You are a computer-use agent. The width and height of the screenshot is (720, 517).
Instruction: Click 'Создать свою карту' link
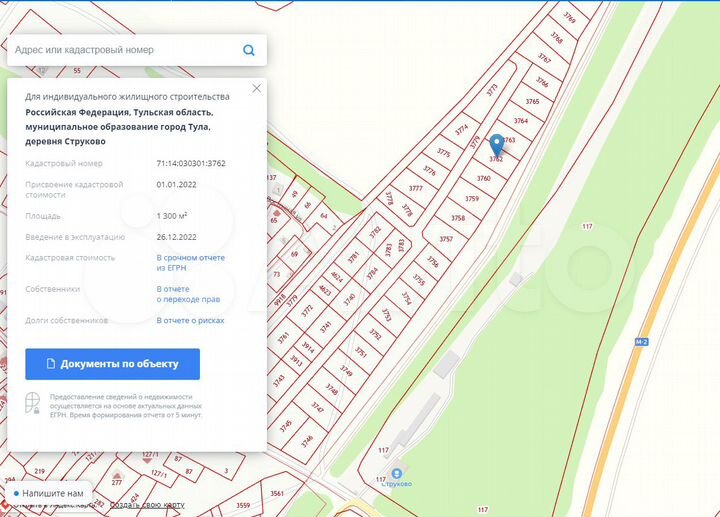tap(146, 506)
